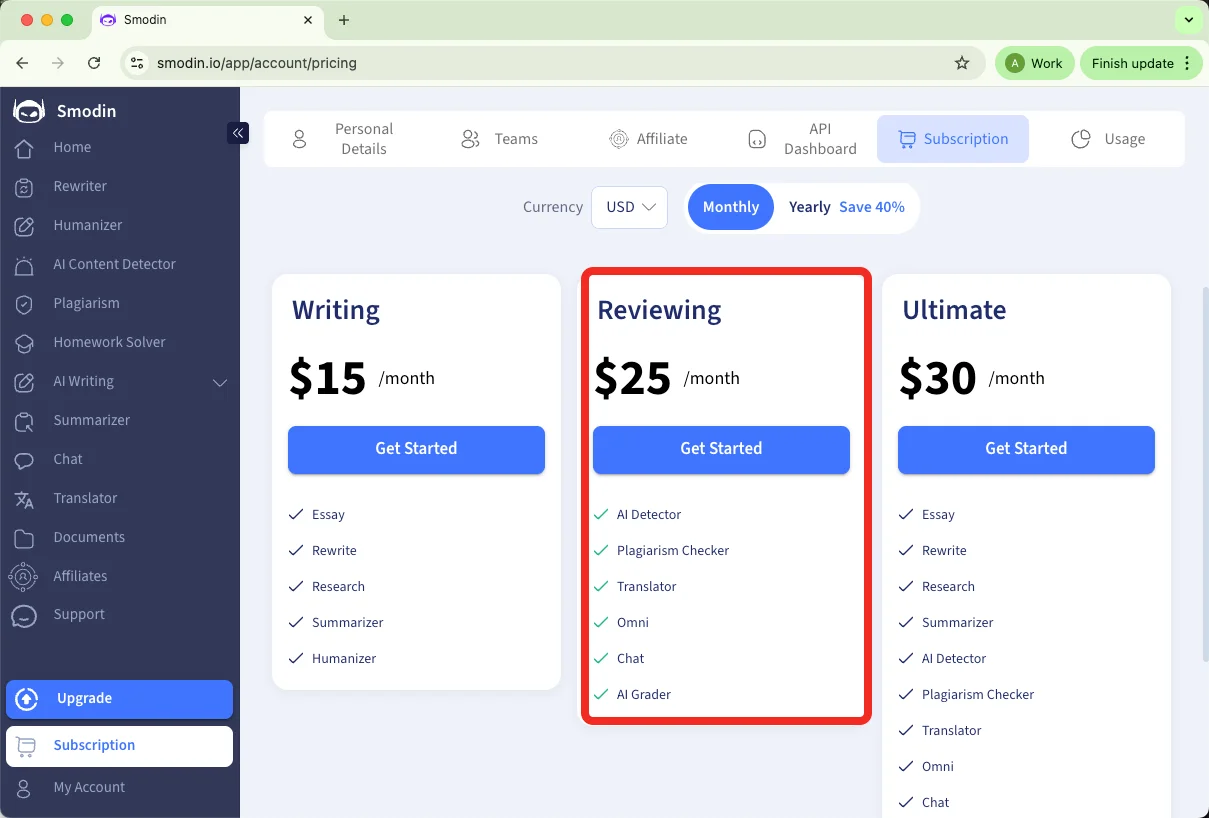Open the Summarizer icon
Screen dimensions: 1209x818
click(24, 421)
